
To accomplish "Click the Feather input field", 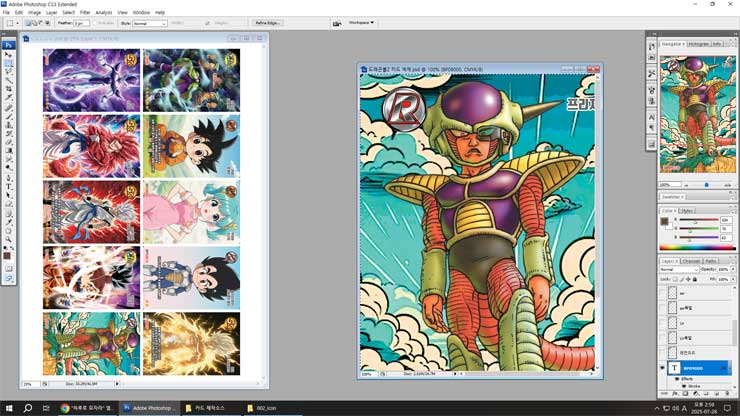I will [x=81, y=23].
